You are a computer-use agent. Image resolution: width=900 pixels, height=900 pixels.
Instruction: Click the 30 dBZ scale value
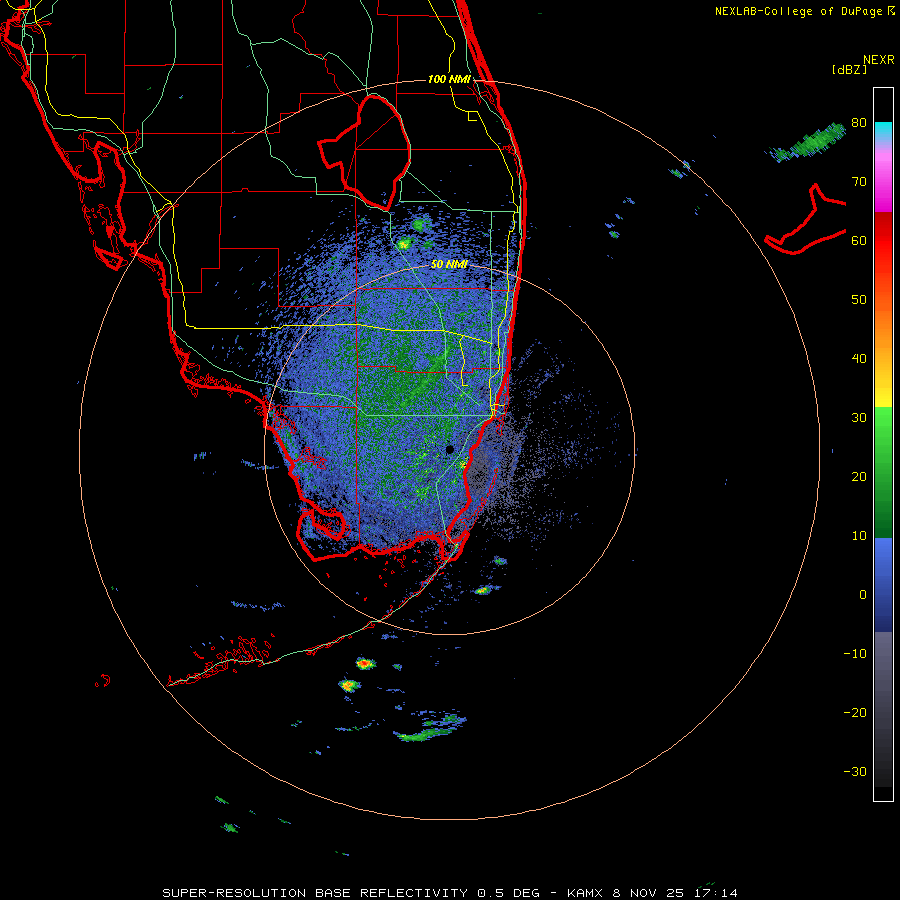pos(859,418)
